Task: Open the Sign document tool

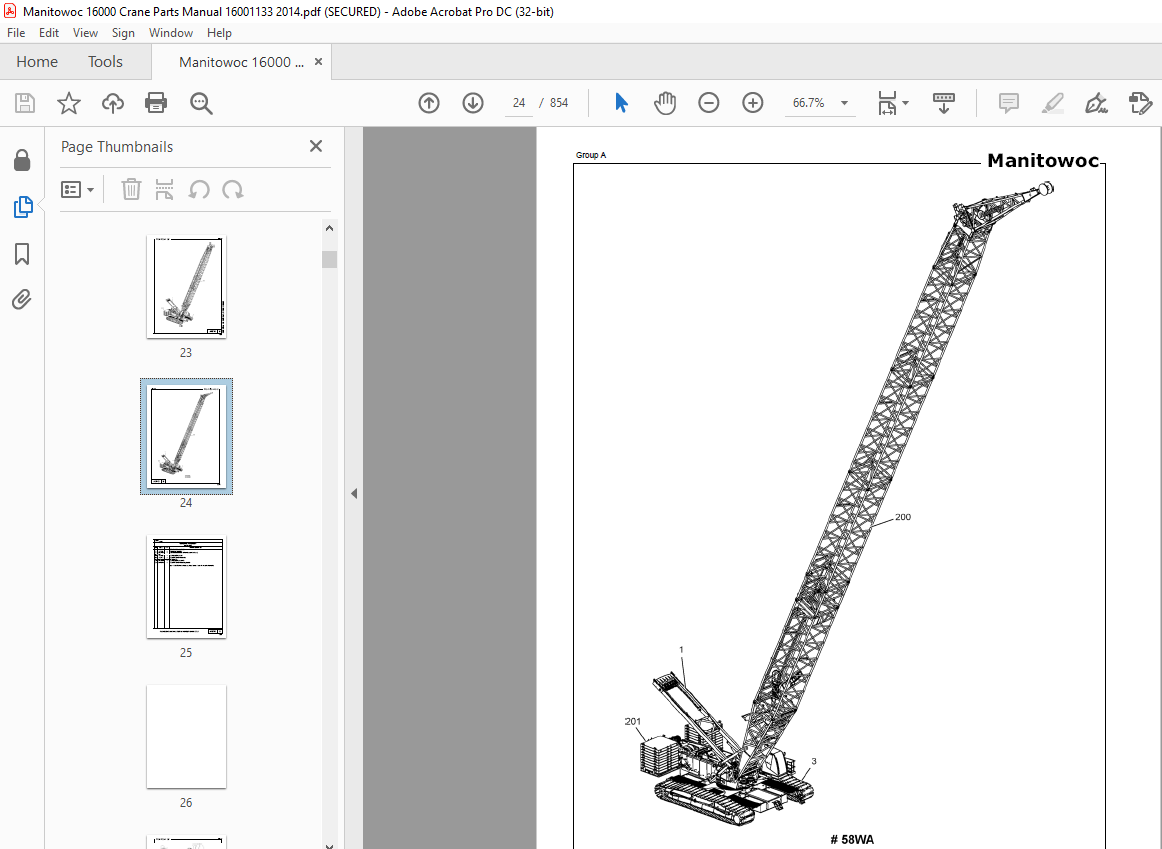Action: pos(1096,103)
